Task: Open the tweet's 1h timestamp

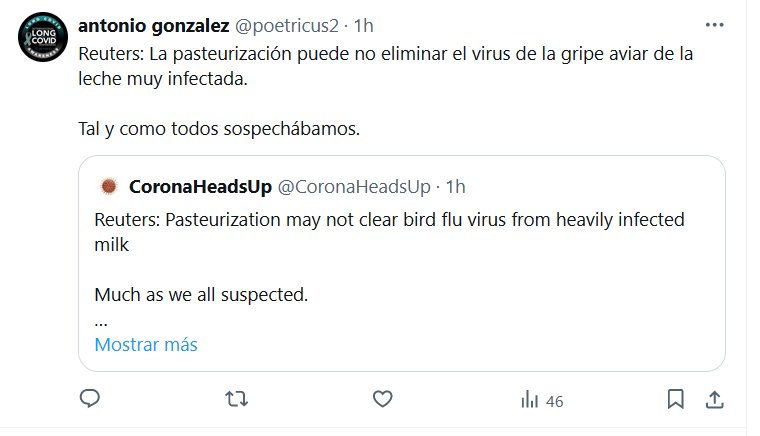Action: click(x=365, y=25)
